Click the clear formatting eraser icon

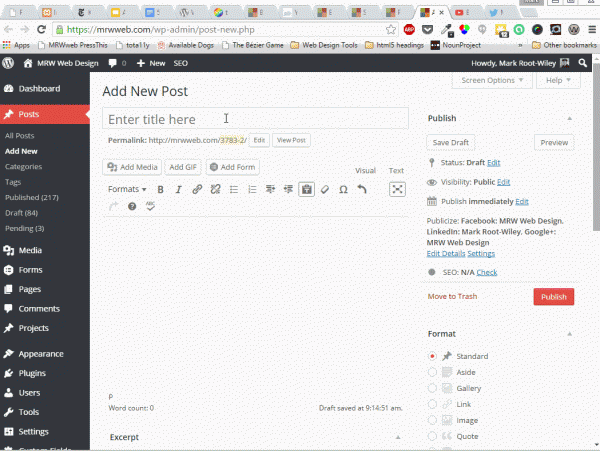click(x=325, y=189)
